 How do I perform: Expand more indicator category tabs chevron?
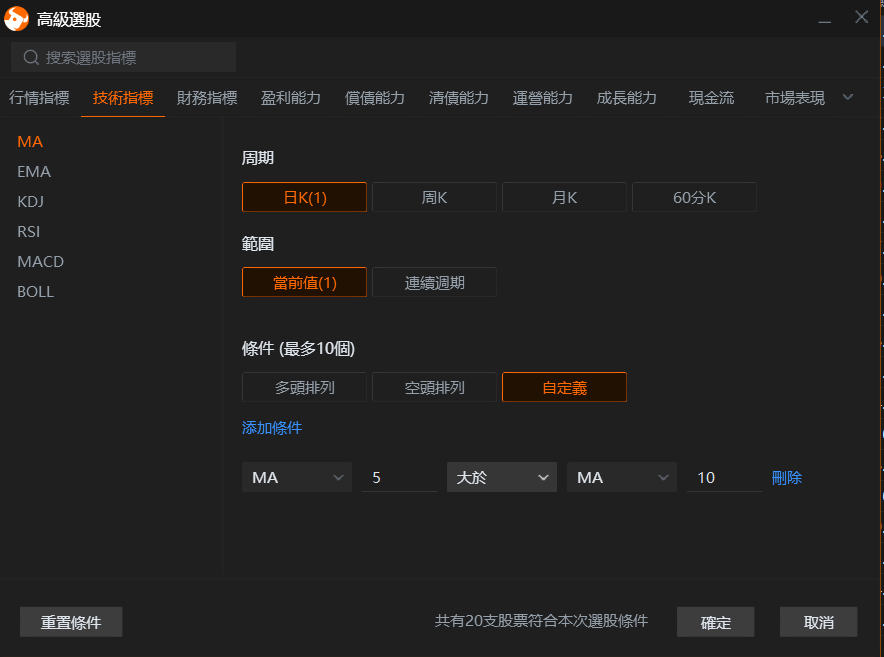coord(848,97)
